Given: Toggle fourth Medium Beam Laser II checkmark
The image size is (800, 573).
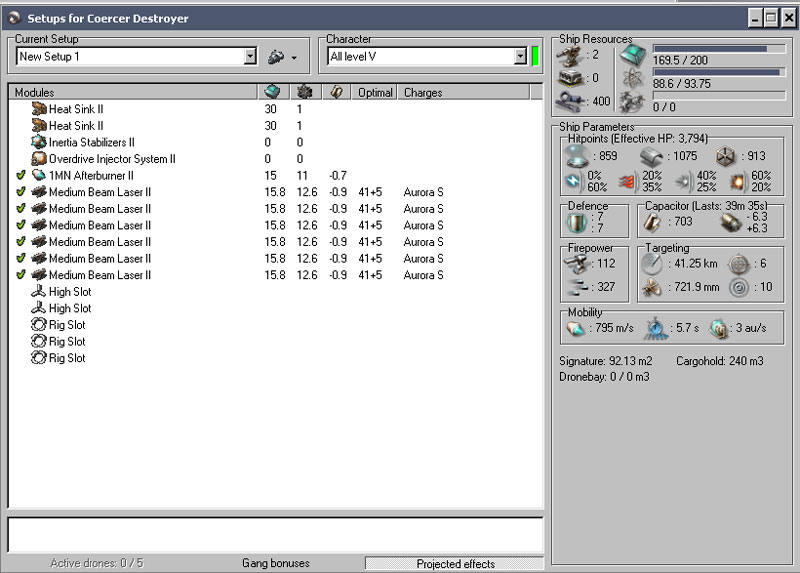Looking at the screenshot, I should point(20,242).
